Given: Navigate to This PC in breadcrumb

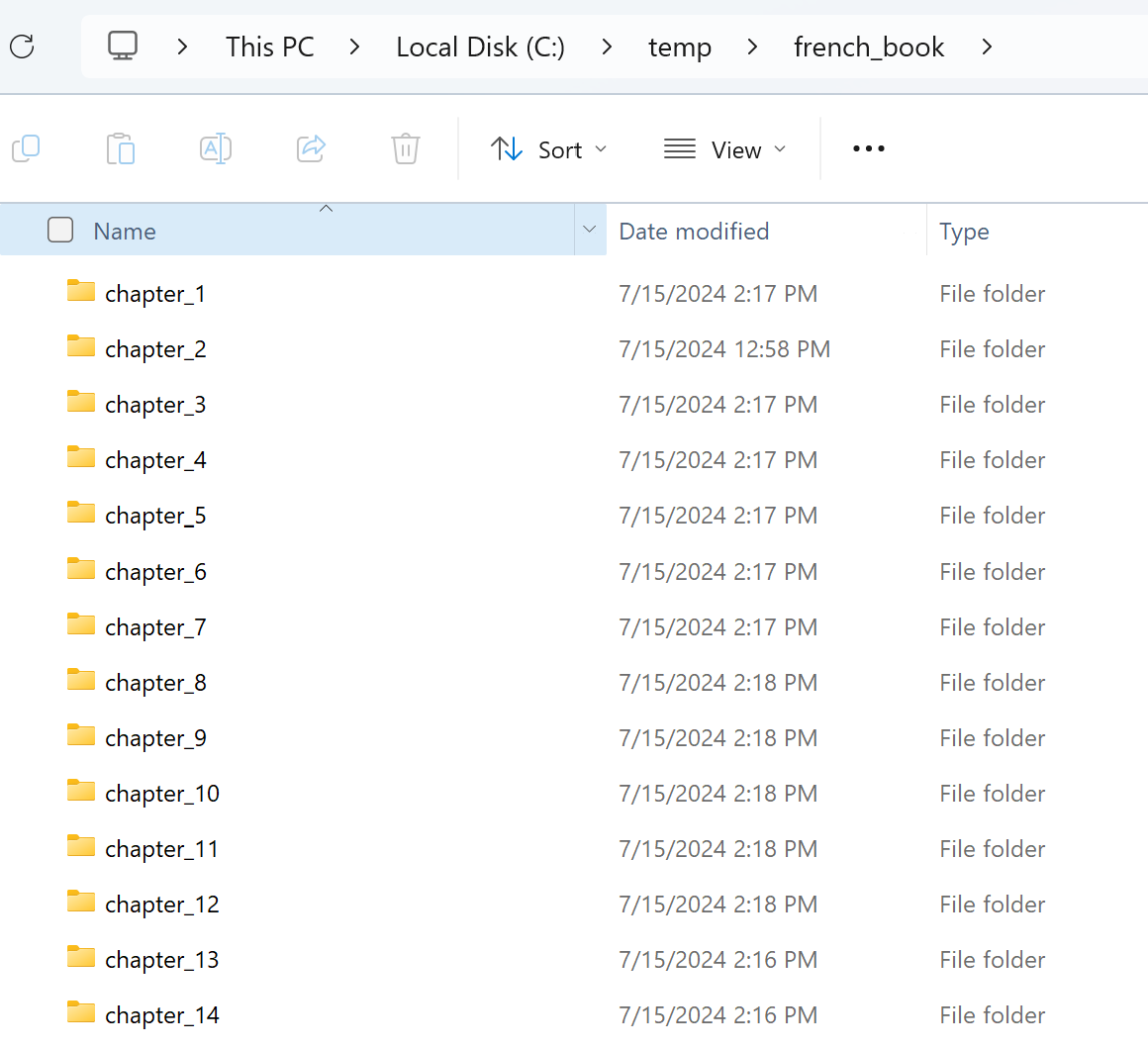Looking at the screenshot, I should [x=269, y=48].
